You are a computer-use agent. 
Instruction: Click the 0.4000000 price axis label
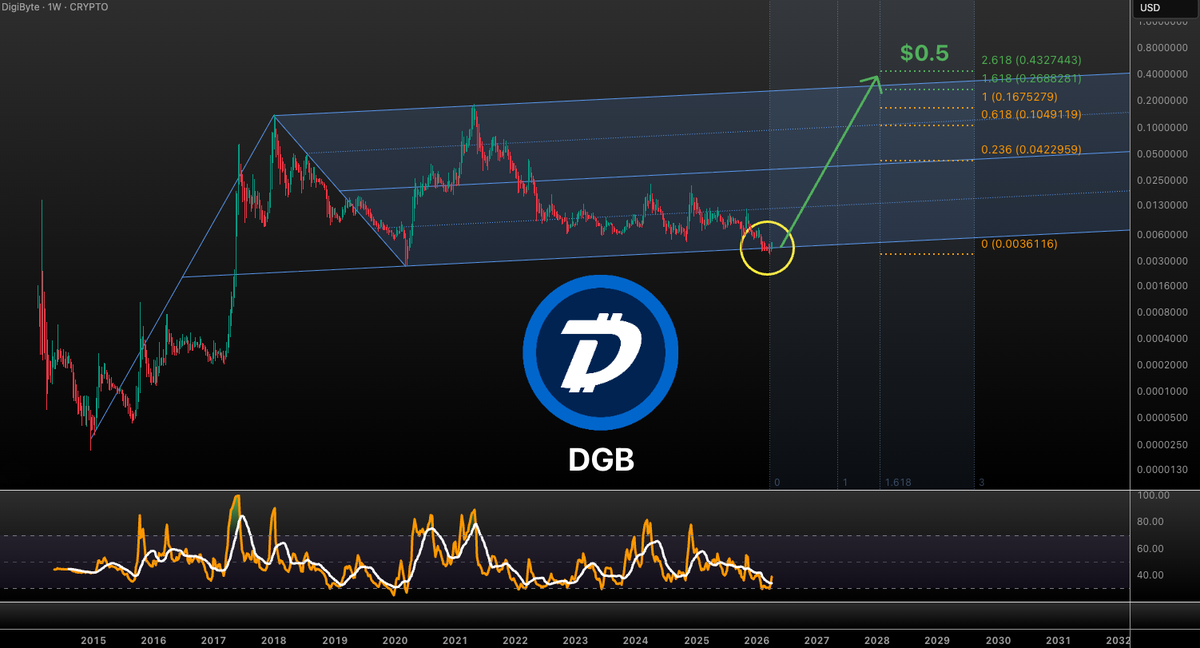coord(1161,74)
